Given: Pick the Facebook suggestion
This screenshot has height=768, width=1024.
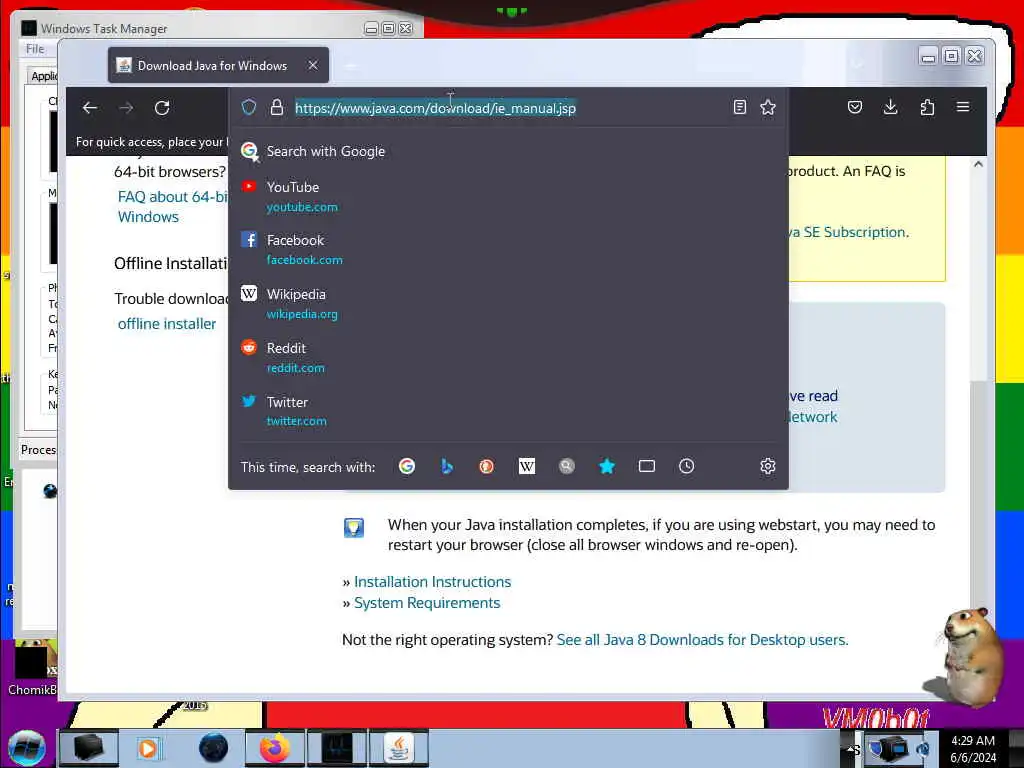Looking at the screenshot, I should pyautogui.click(x=508, y=249).
